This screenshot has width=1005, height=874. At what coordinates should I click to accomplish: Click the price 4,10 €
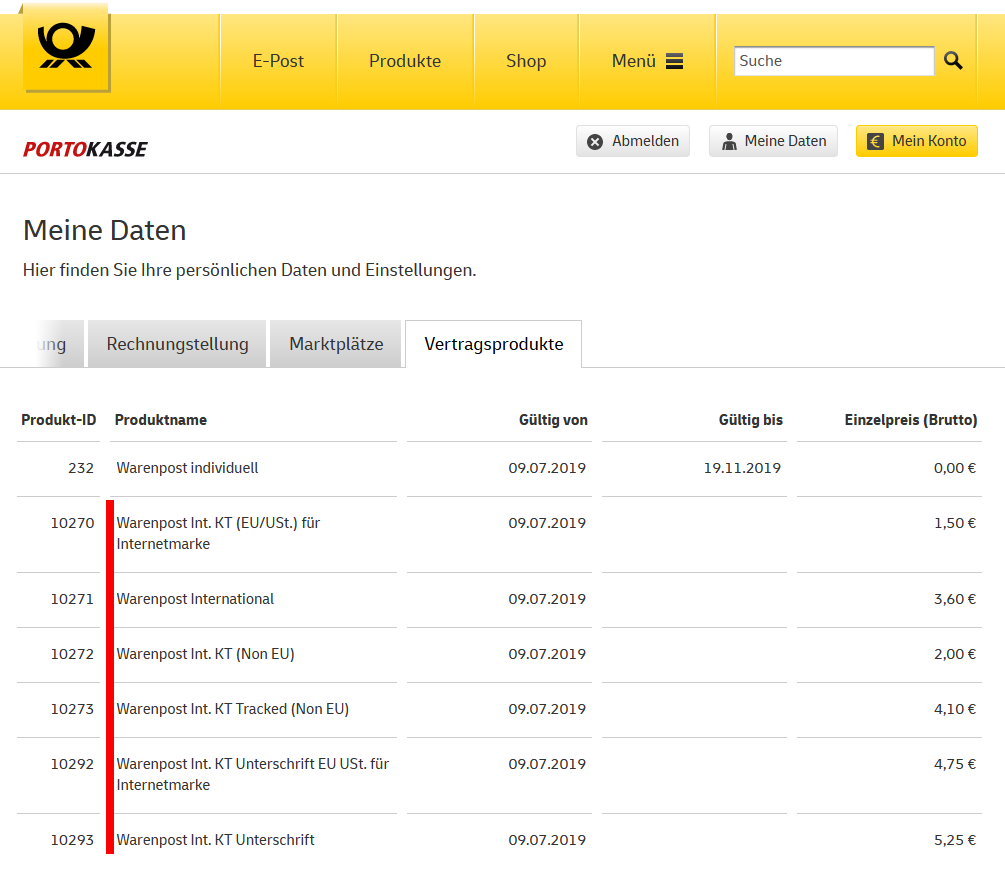click(954, 709)
